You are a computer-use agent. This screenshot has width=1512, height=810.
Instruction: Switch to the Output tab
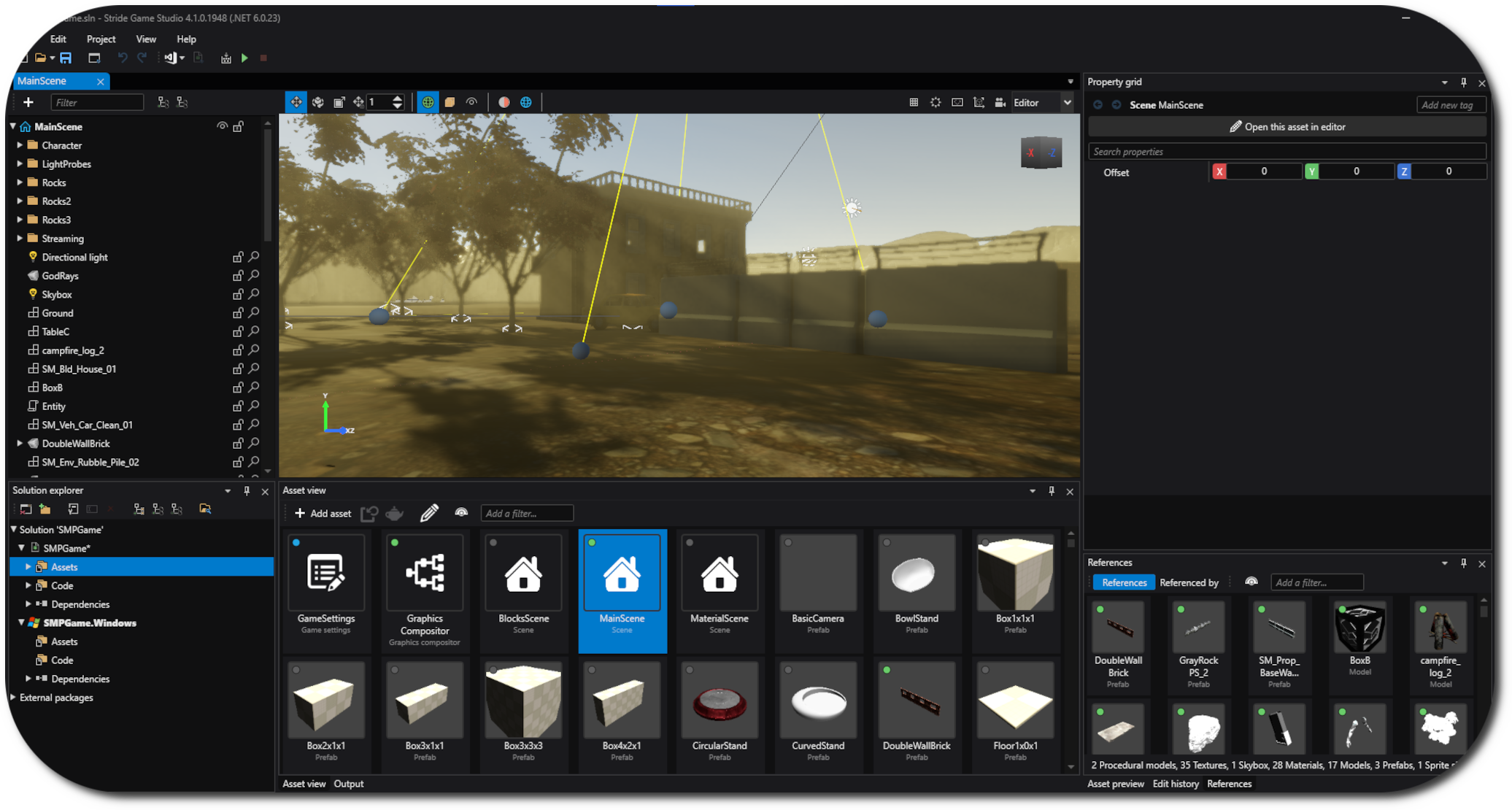point(349,784)
